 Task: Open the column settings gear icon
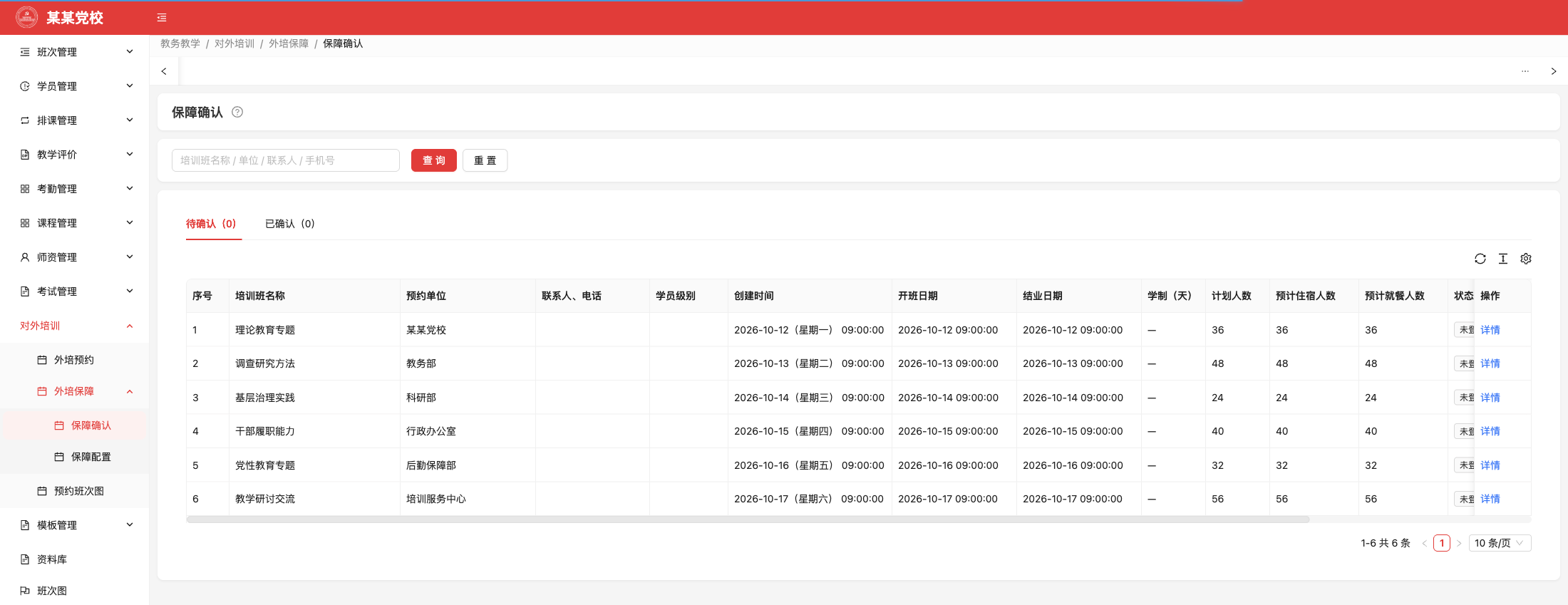[x=1526, y=259]
